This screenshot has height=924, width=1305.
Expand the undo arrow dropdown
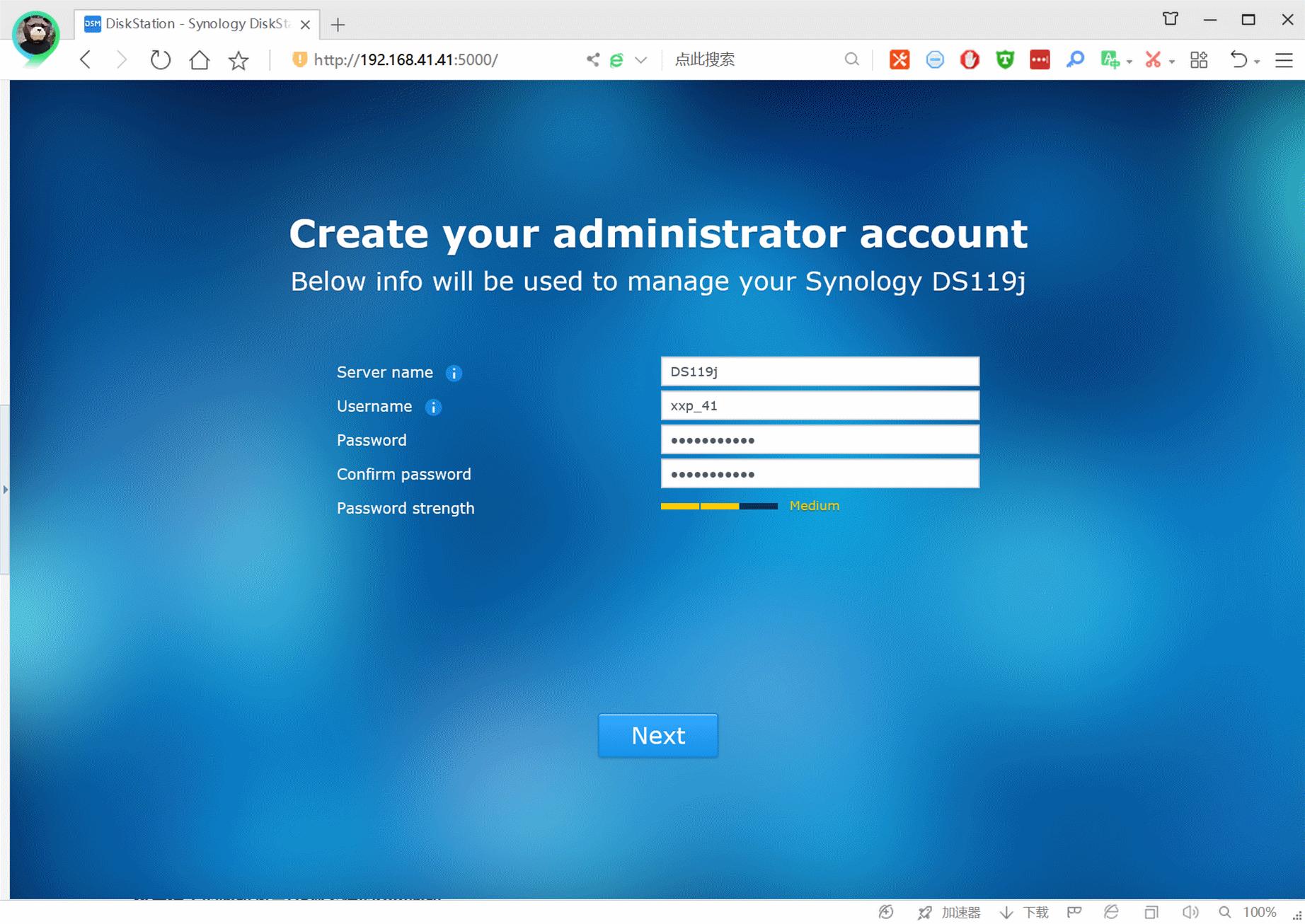click(x=1257, y=62)
